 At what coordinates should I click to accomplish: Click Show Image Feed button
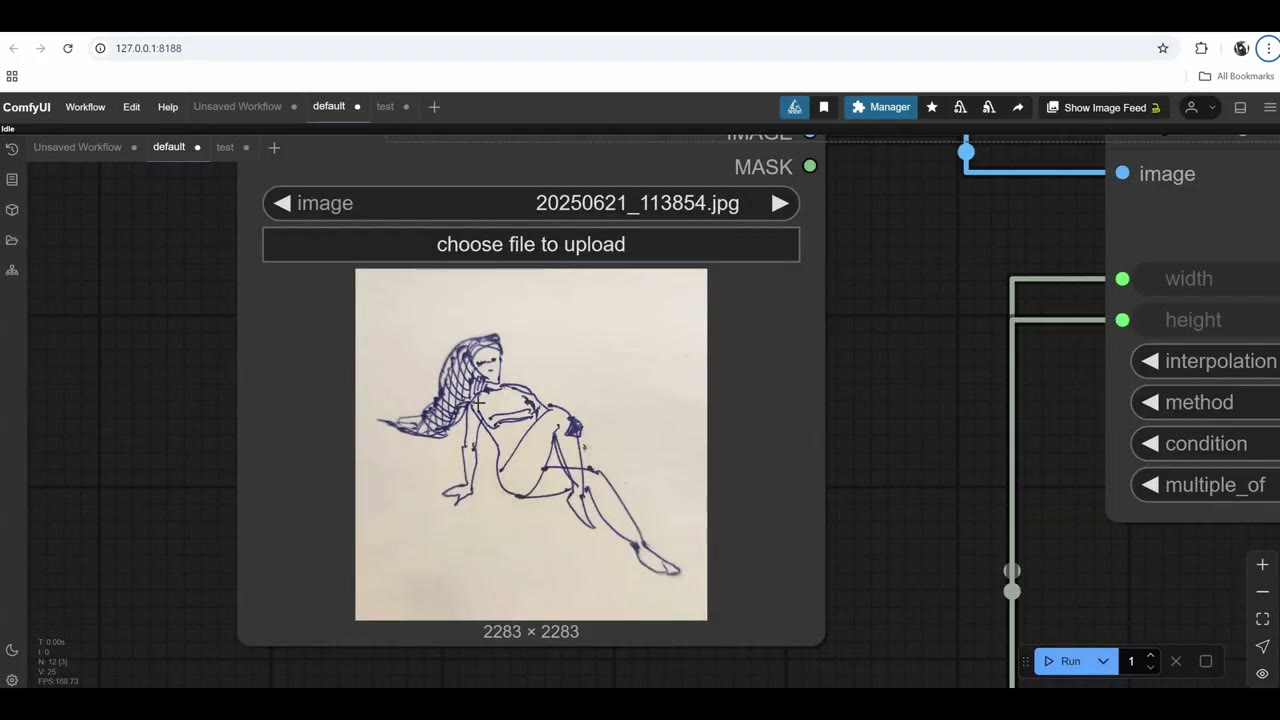(x=1103, y=107)
